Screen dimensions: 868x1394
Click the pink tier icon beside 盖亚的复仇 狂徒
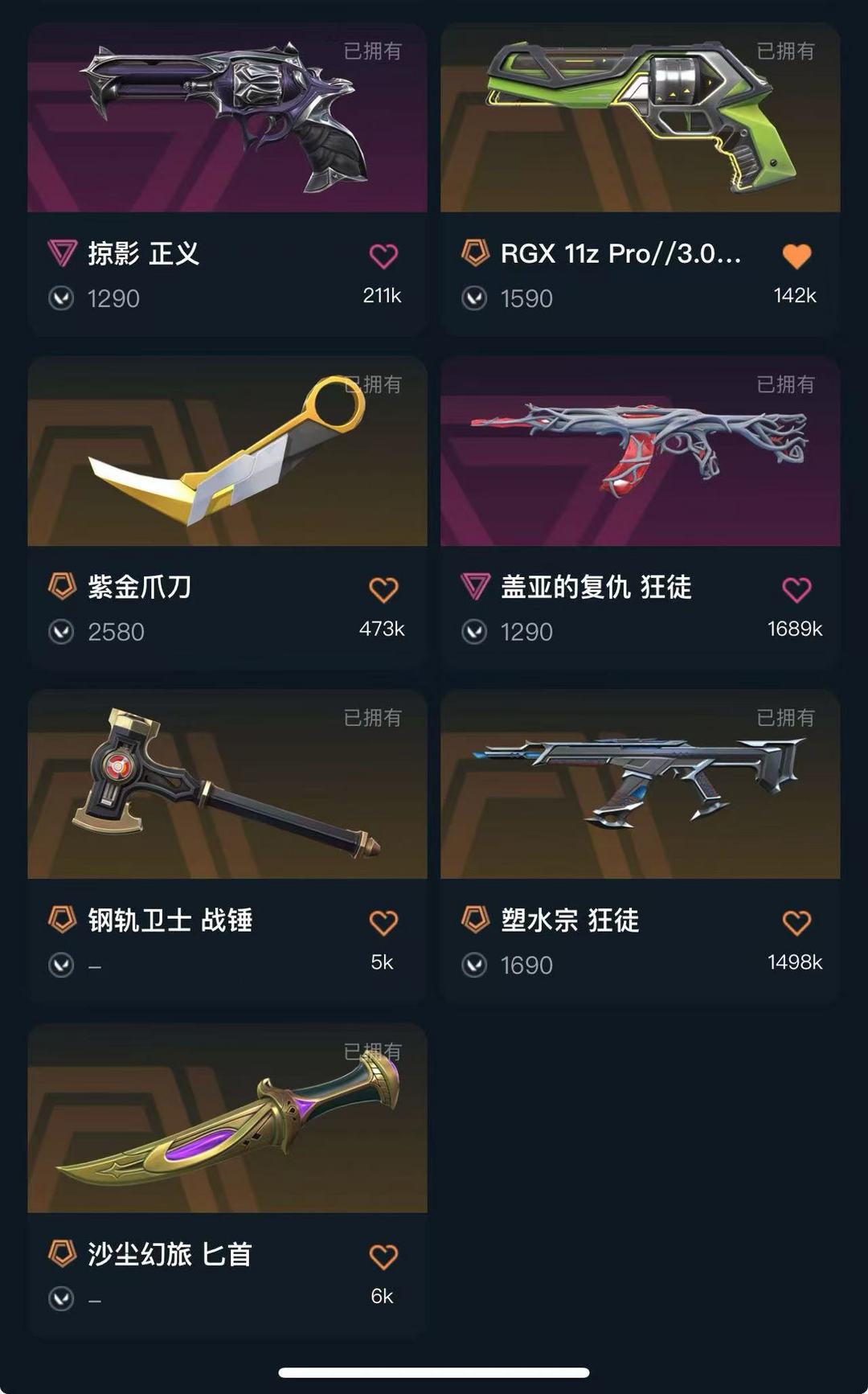pyautogui.click(x=475, y=587)
